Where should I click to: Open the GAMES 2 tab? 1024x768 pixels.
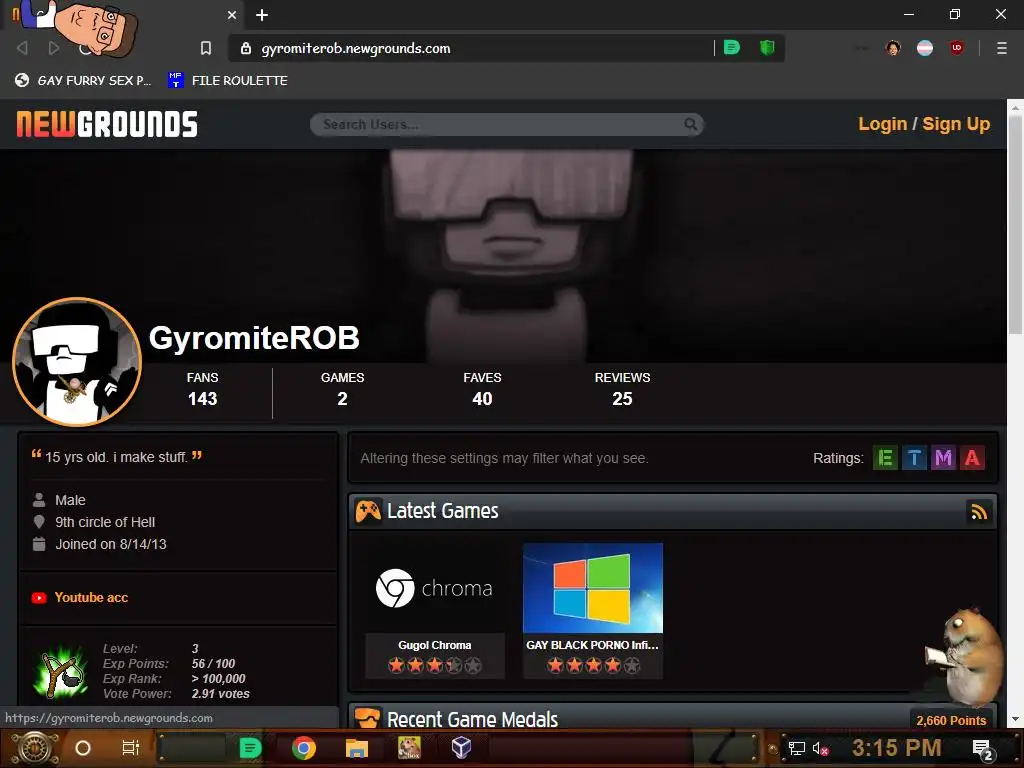point(342,389)
